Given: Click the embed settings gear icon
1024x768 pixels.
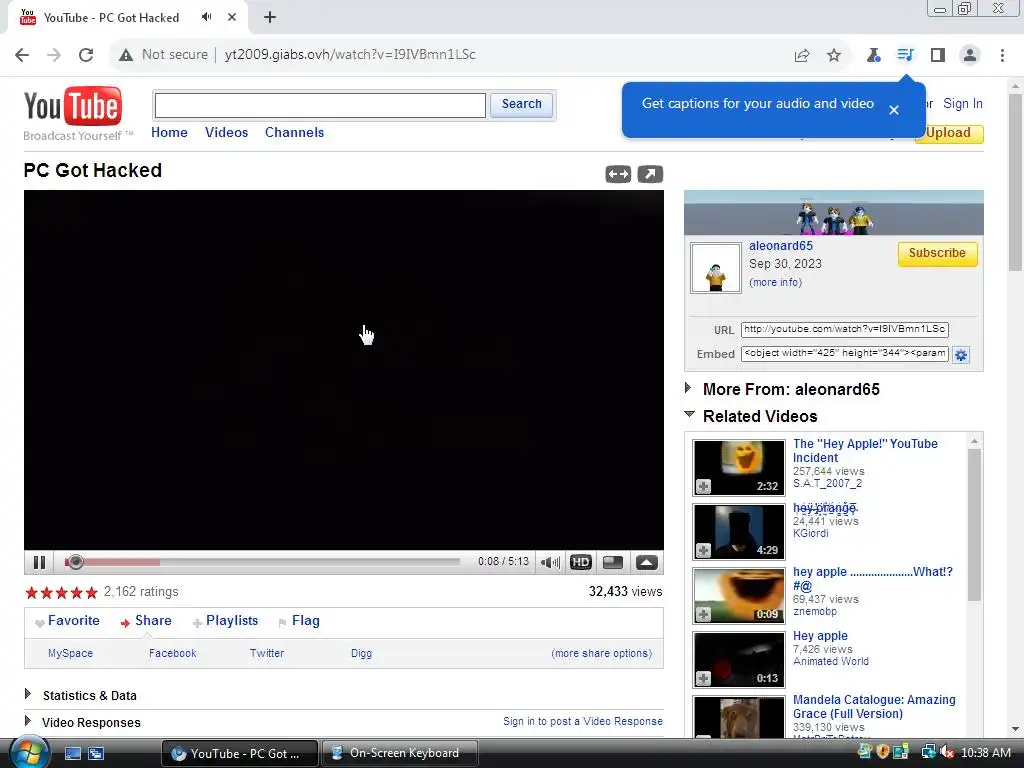Looking at the screenshot, I should tap(961, 355).
